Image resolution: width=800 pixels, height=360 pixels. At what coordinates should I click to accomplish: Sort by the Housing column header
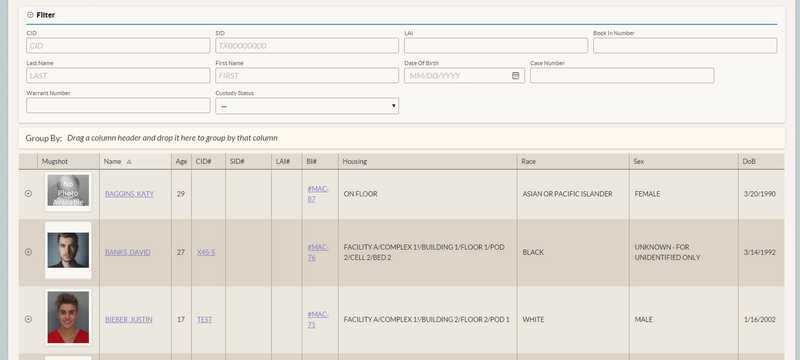(427, 161)
